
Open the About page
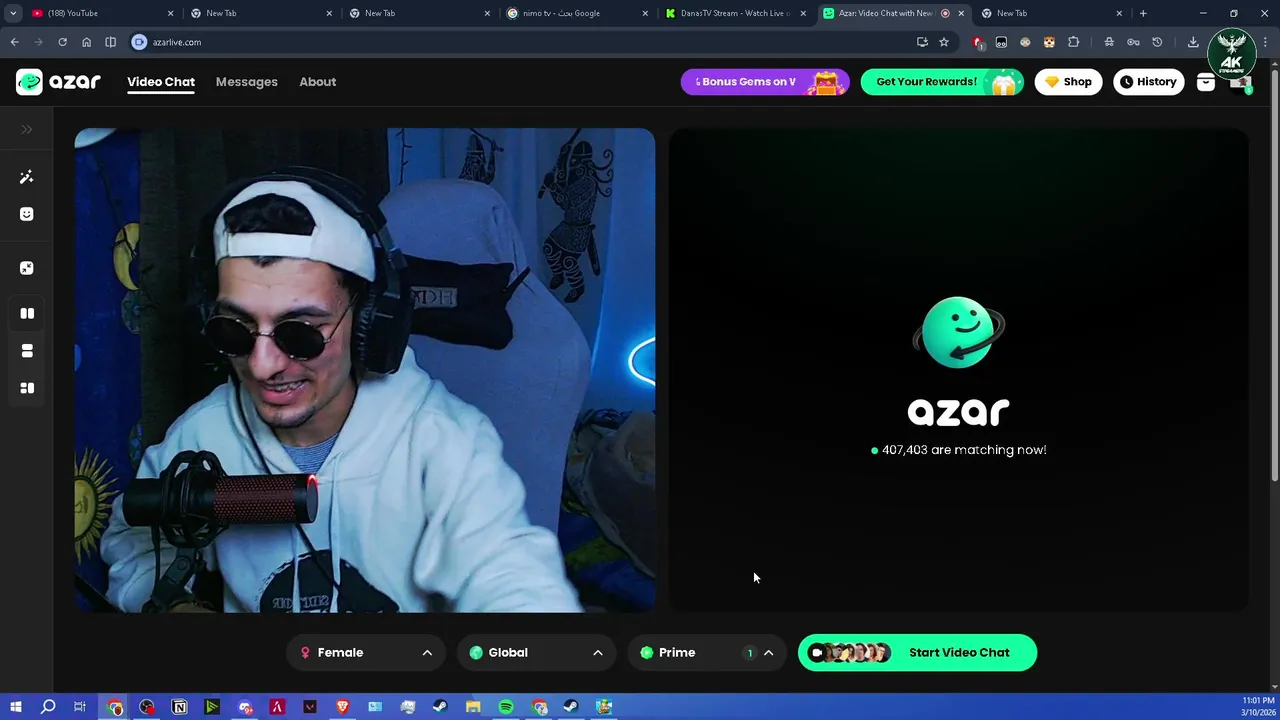318,82
